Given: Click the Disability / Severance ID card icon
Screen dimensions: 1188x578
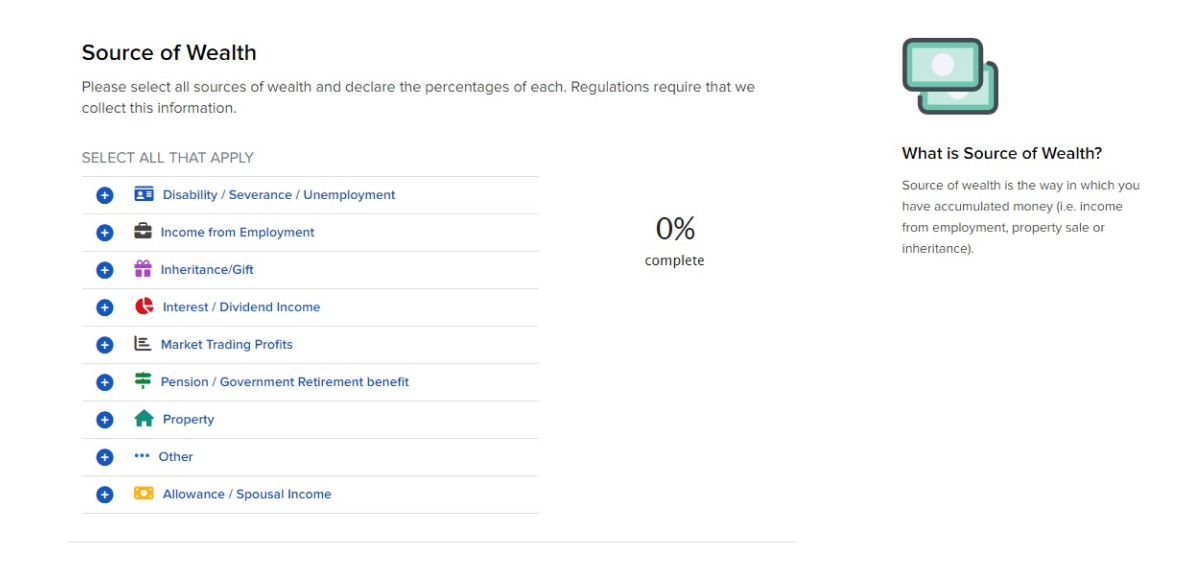Looking at the screenshot, I should (x=144, y=194).
